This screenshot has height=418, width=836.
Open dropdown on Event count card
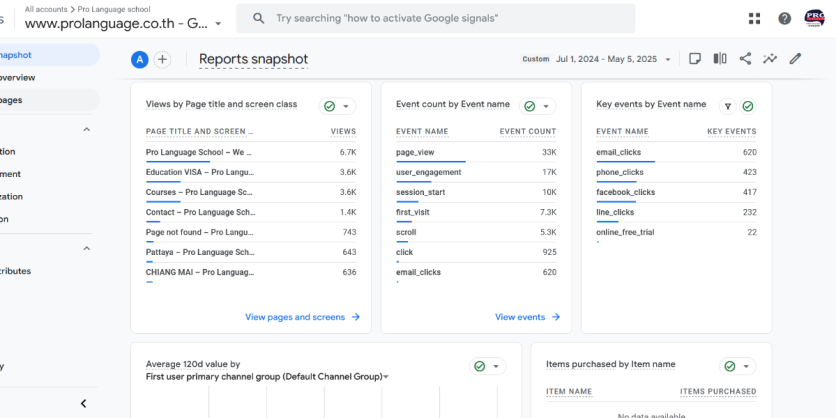(x=545, y=107)
